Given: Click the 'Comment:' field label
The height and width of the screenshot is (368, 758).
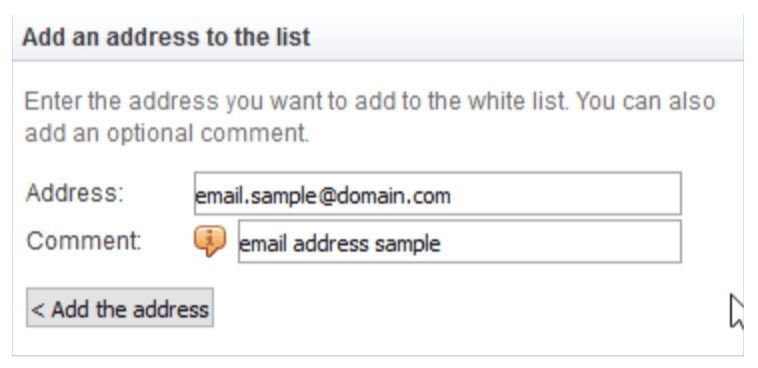Looking at the screenshot, I should [x=84, y=240].
